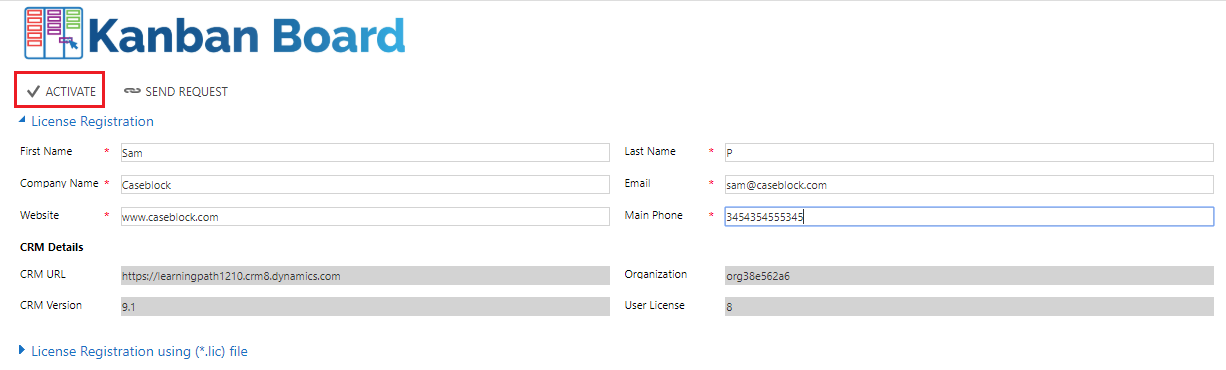
Task: Click the Organization field showing org38e562a6
Action: pyautogui.click(x=969, y=275)
